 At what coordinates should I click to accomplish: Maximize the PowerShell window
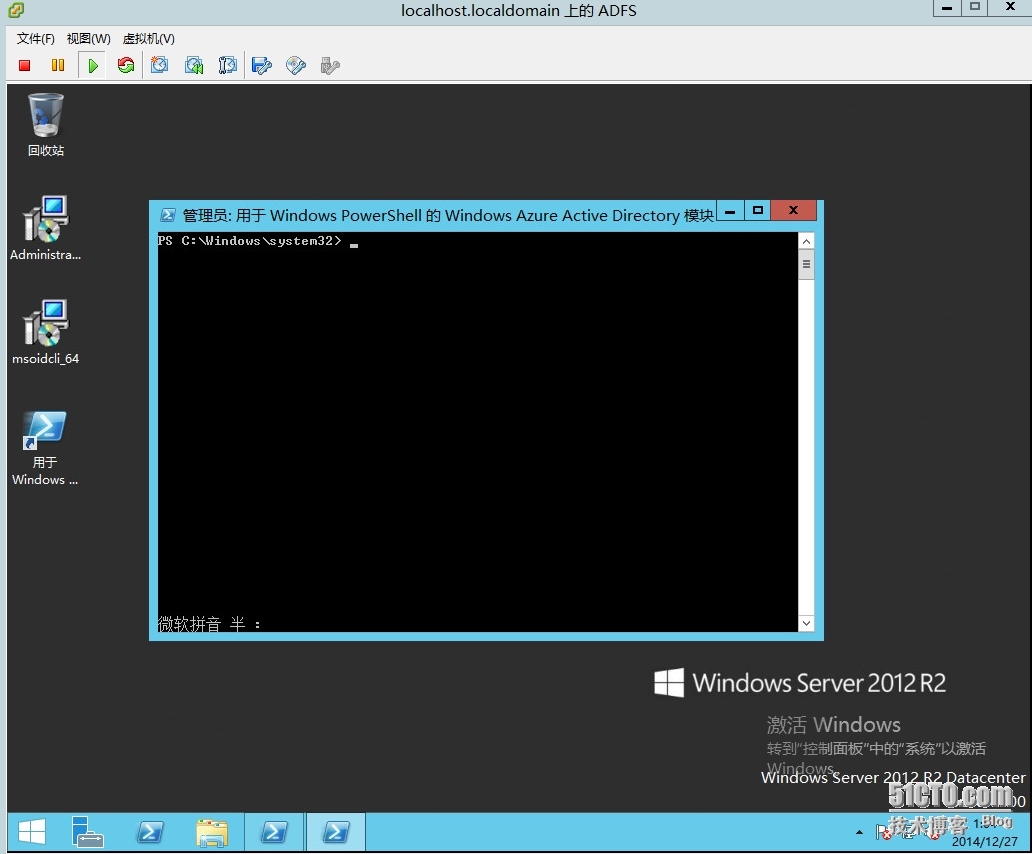[x=758, y=211]
